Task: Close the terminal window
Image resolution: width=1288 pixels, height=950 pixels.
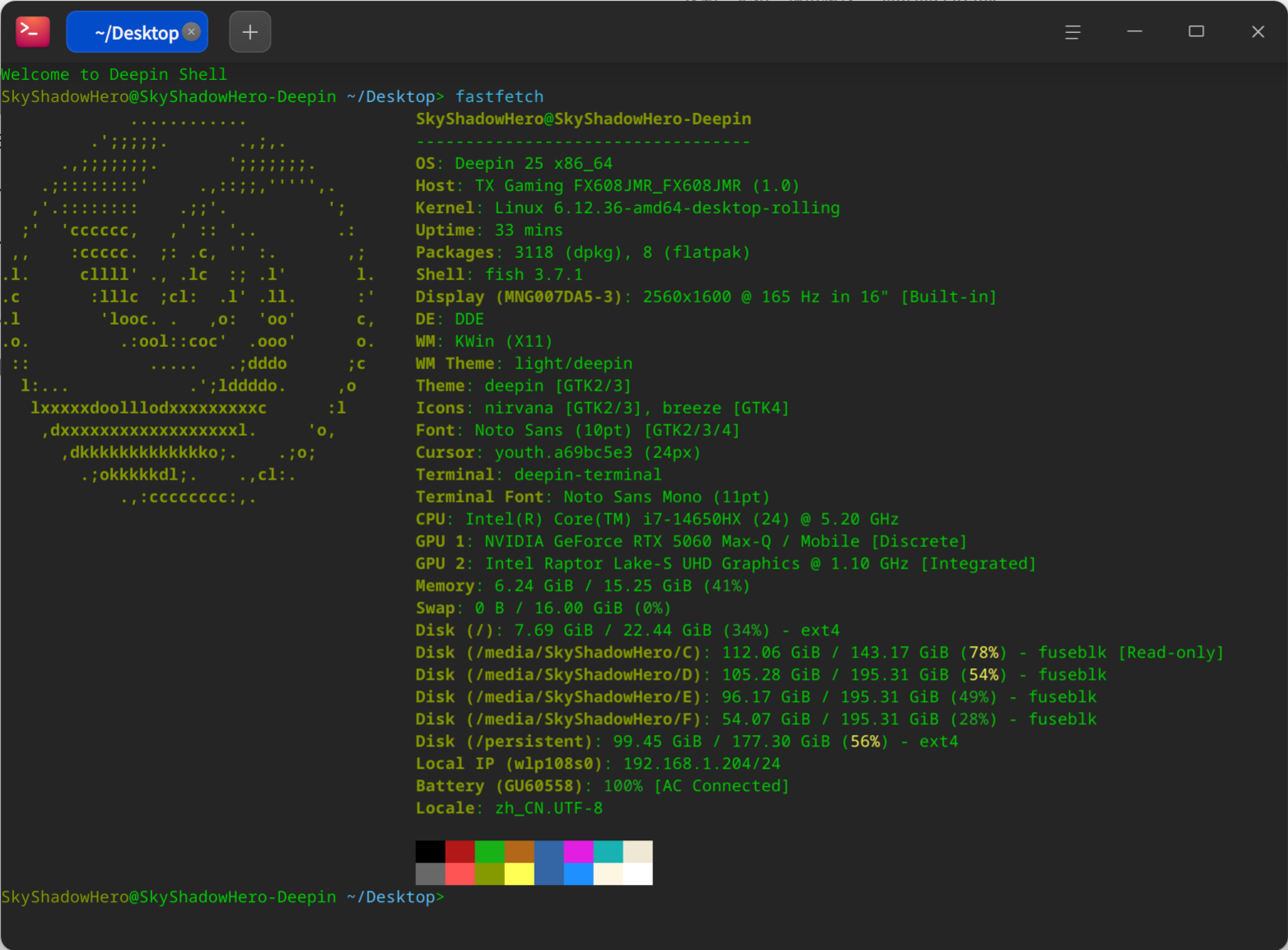Action: point(1258,32)
